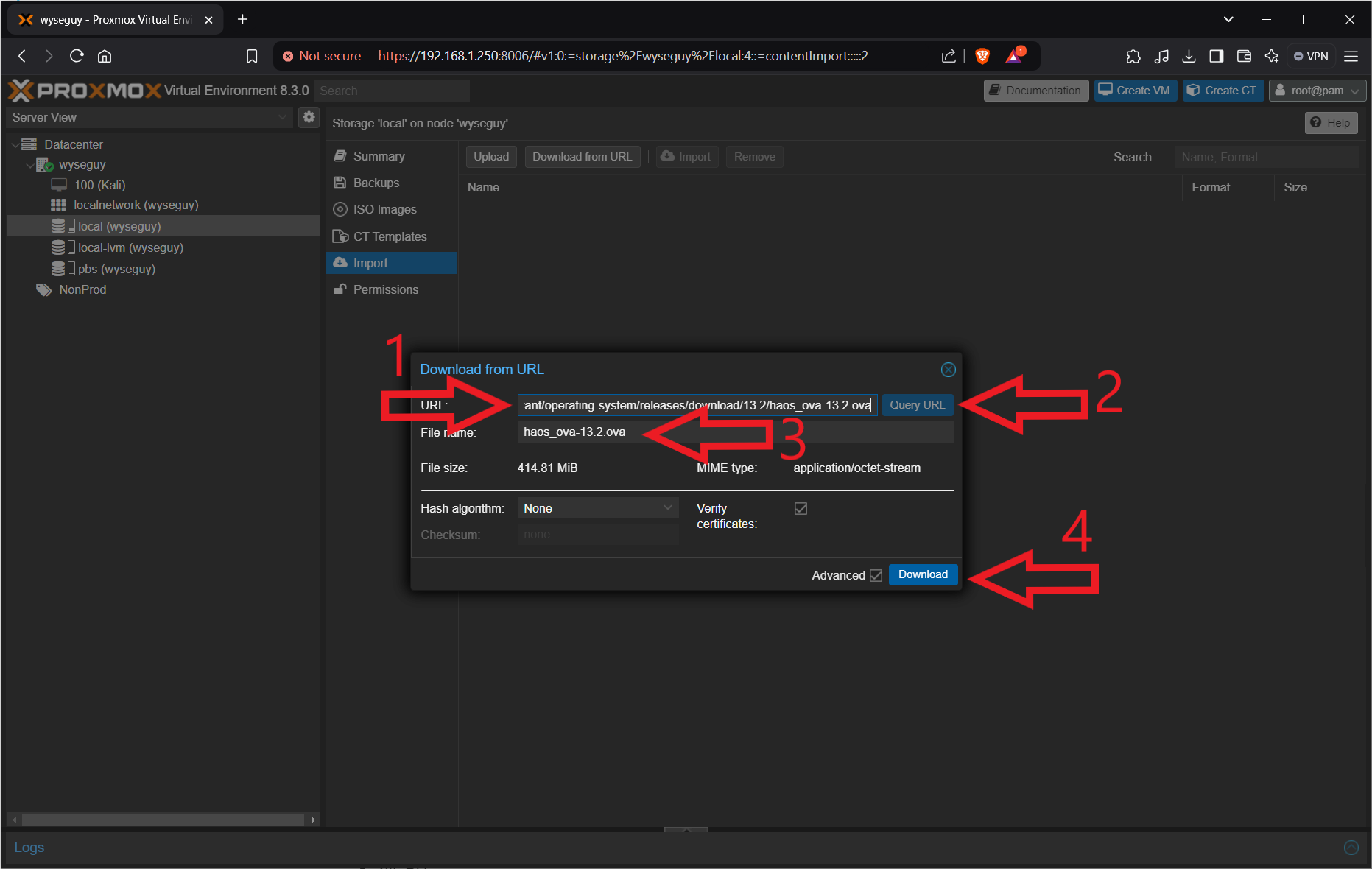1372x869 pixels.
Task: Click the Create CT button
Action: 1223,91
